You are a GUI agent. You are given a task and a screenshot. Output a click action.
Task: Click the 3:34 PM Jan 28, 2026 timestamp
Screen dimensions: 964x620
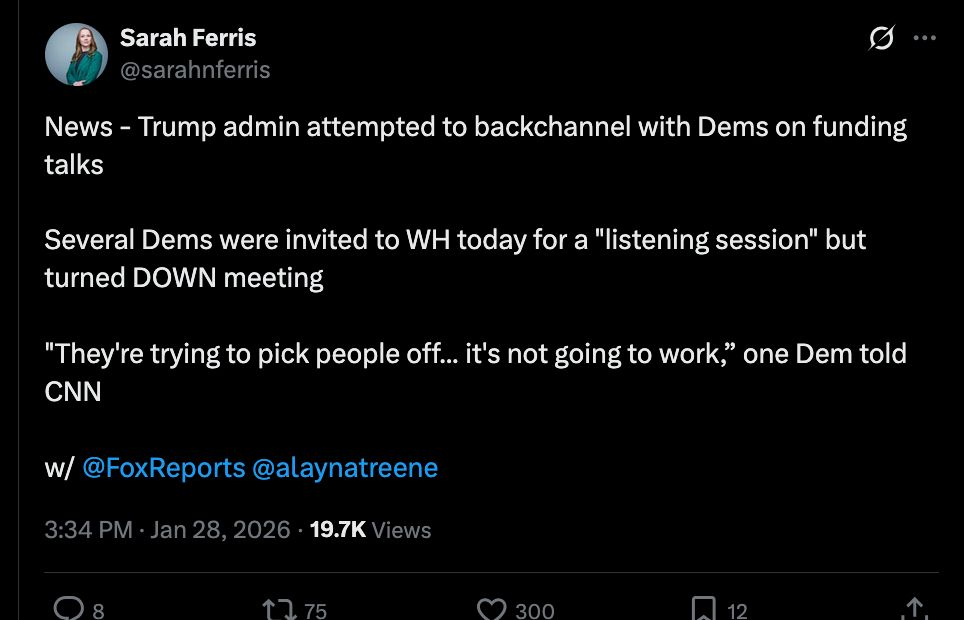(x=167, y=530)
